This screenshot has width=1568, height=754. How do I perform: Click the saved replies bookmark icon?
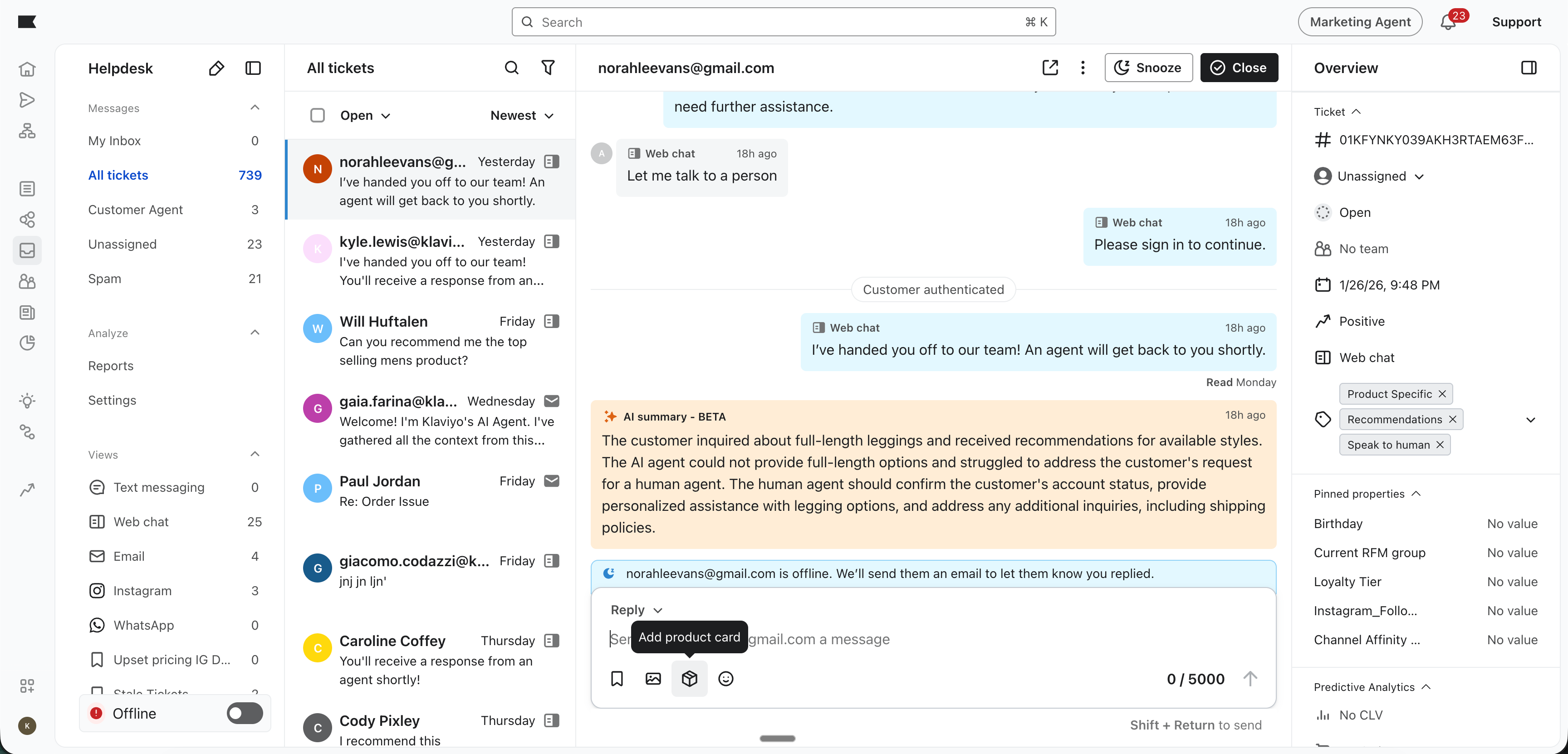tap(617, 679)
